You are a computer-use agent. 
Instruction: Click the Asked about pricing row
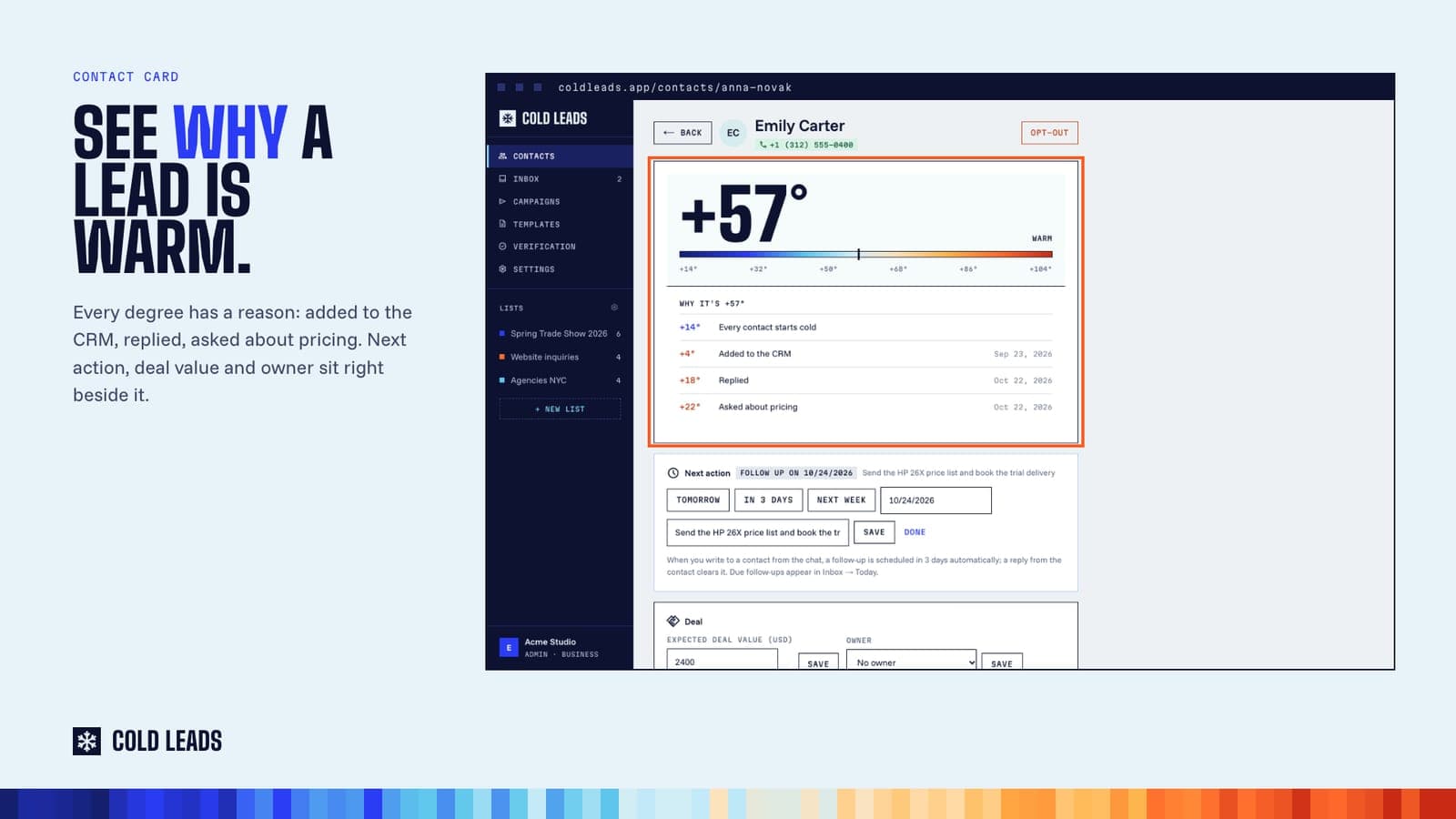click(865, 407)
